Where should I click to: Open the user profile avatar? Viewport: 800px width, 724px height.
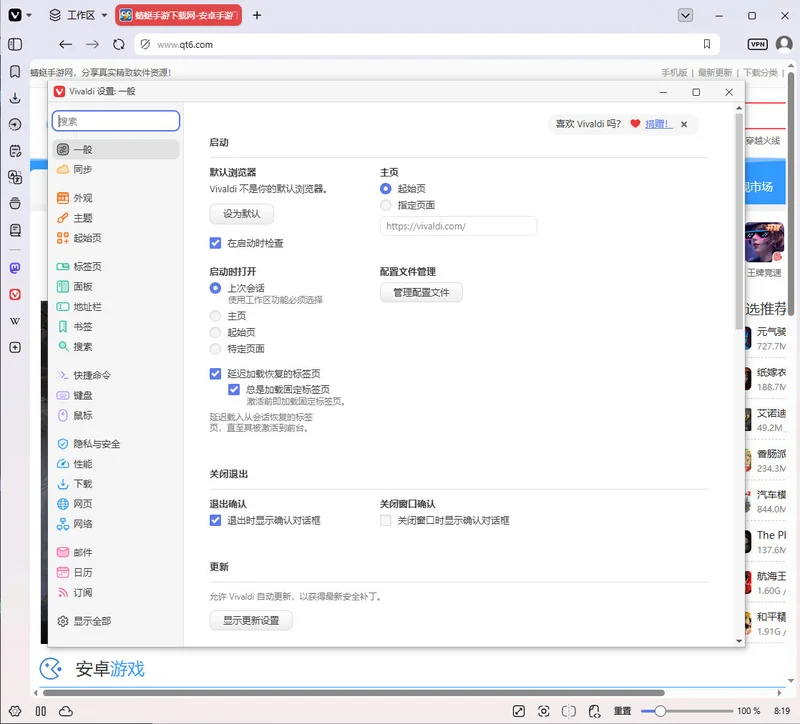coord(784,44)
